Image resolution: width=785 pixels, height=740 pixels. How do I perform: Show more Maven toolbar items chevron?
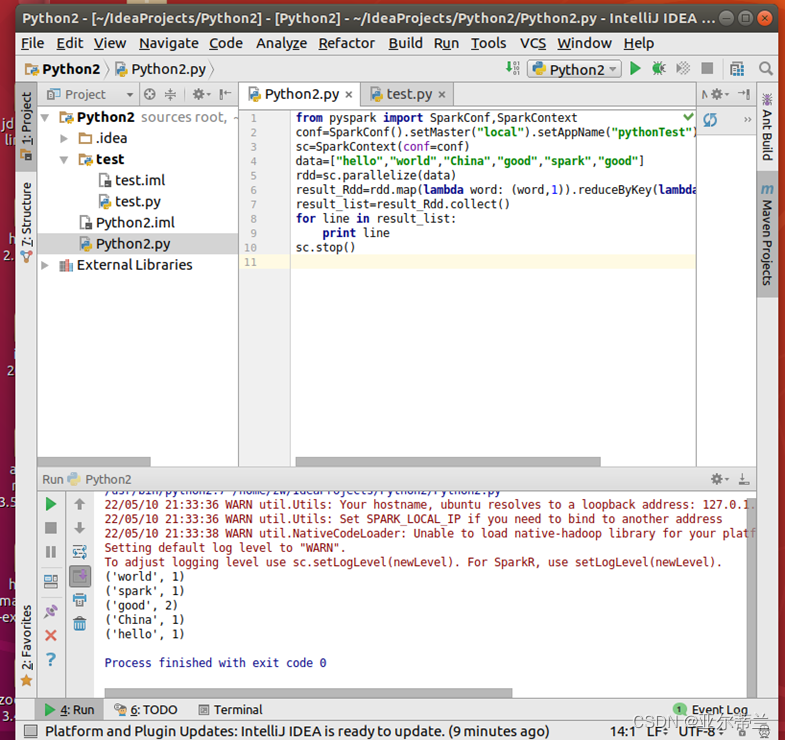point(747,120)
